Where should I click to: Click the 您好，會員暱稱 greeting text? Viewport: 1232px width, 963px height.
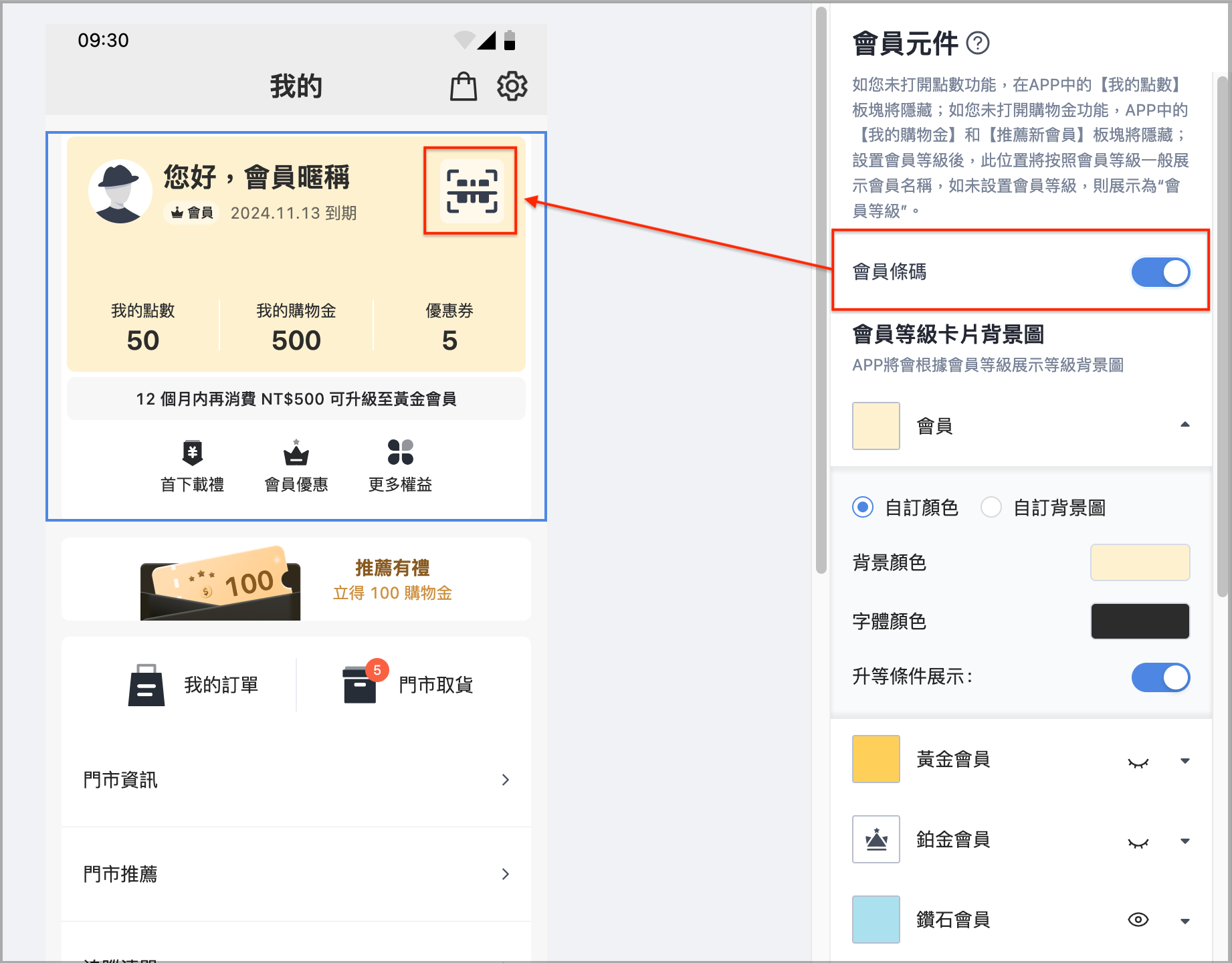[257, 177]
